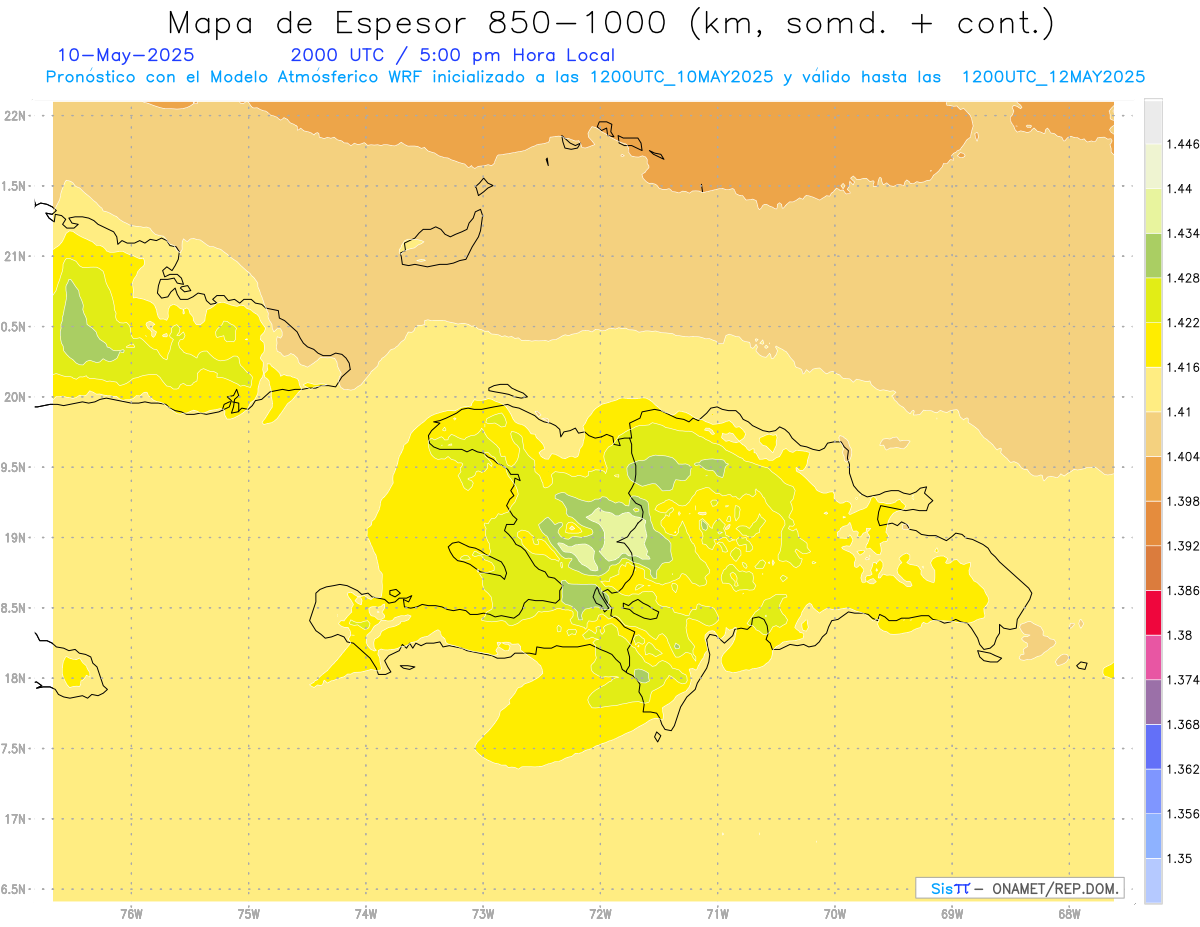Click the light gray topmost legend swatch above 1.446

click(x=1153, y=122)
